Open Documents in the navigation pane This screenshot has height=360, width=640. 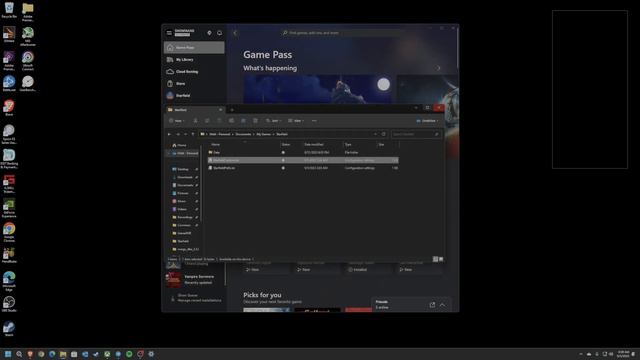pos(185,185)
